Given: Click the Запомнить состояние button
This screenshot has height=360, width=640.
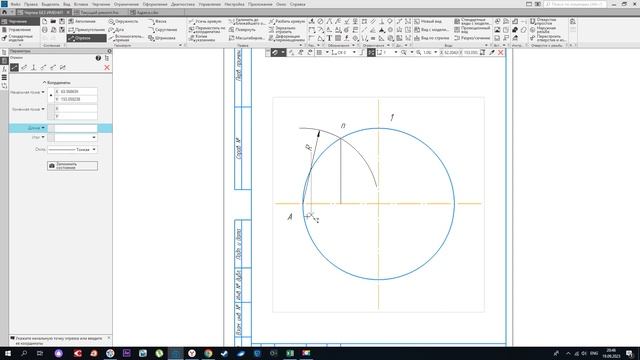Looking at the screenshot, I should tap(72, 166).
